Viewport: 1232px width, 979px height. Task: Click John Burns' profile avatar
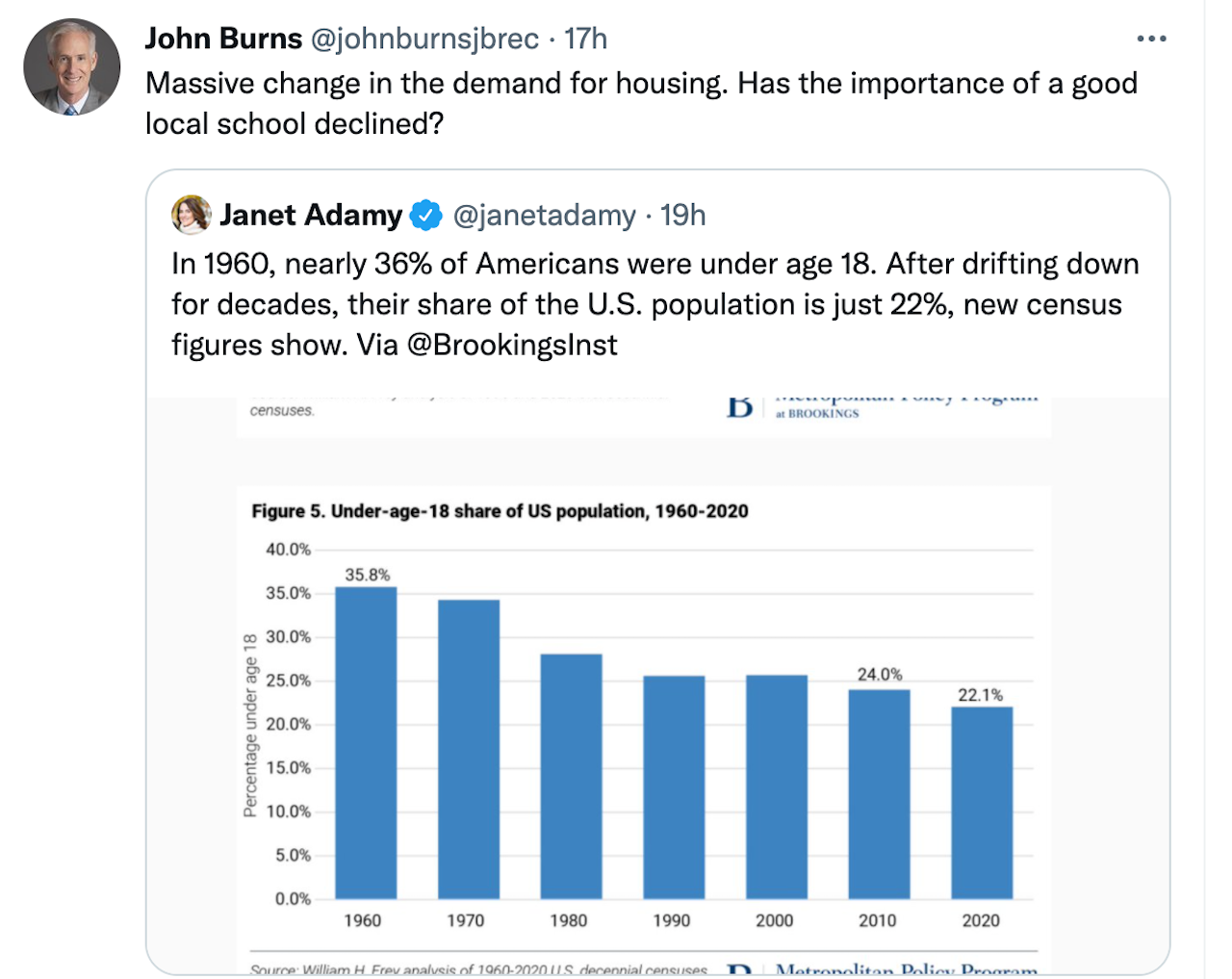click(72, 67)
